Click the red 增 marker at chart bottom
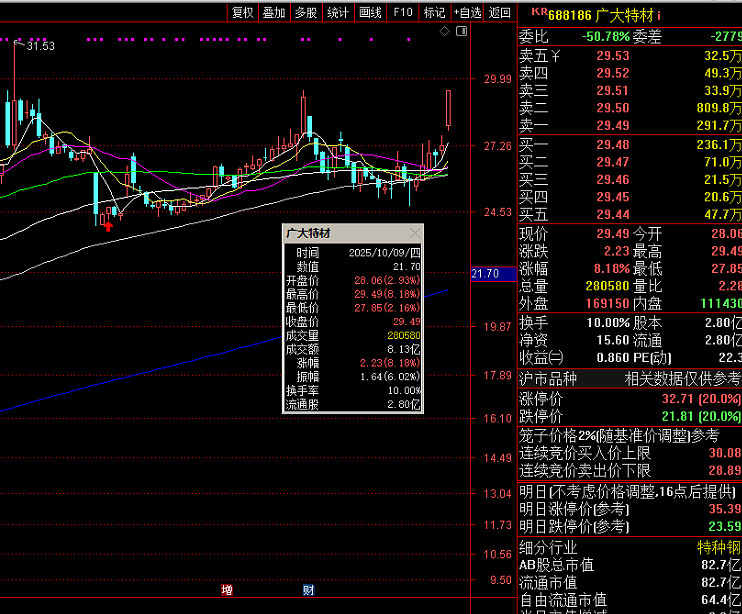 (x=227, y=590)
